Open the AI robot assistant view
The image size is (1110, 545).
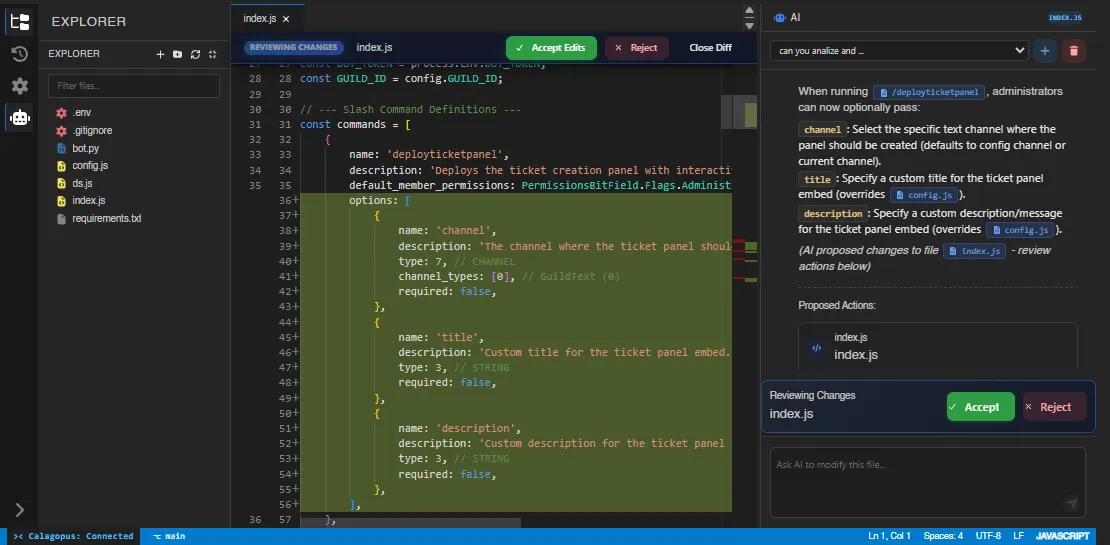(x=20, y=118)
